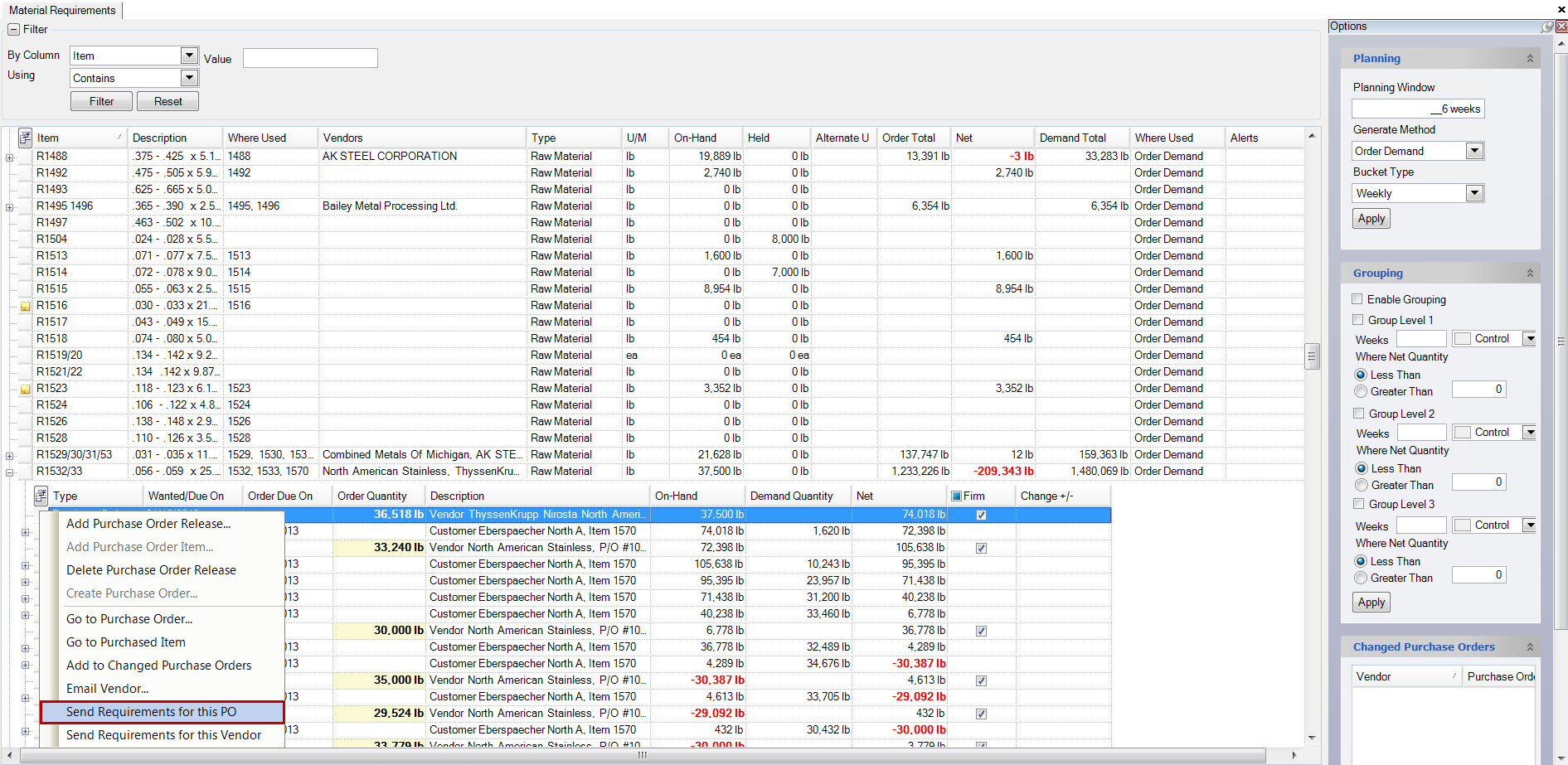Toggle Firm checkbox for 35,000 lb order
Screen dimensions: 1568x765
coord(981,680)
